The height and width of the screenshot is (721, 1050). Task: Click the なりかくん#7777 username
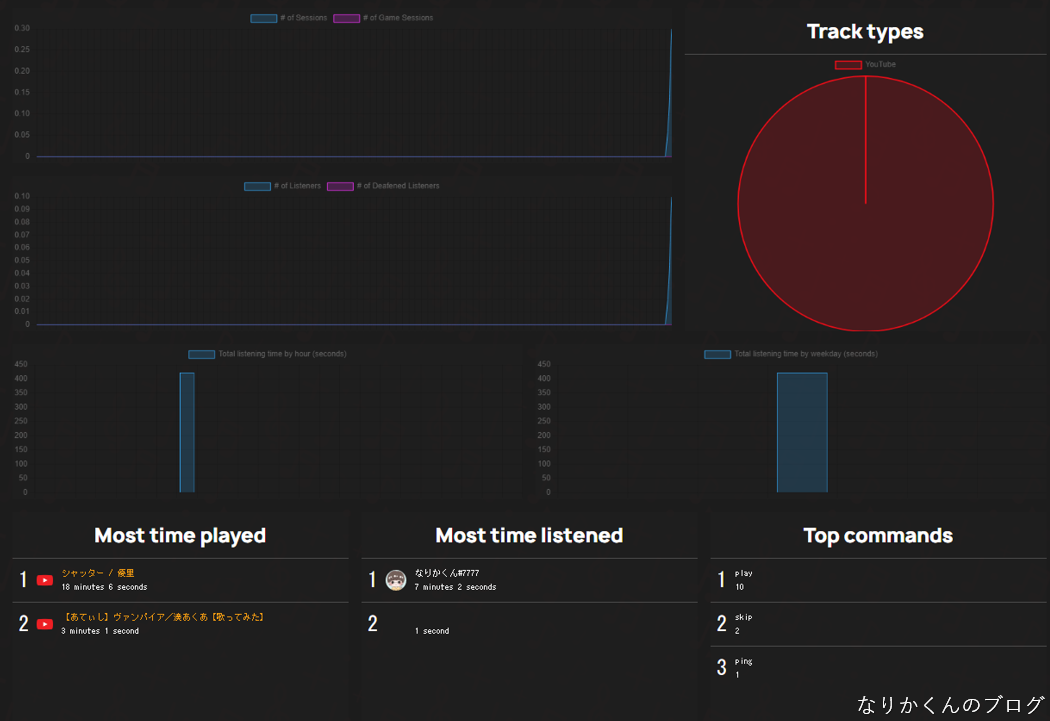tap(447, 573)
